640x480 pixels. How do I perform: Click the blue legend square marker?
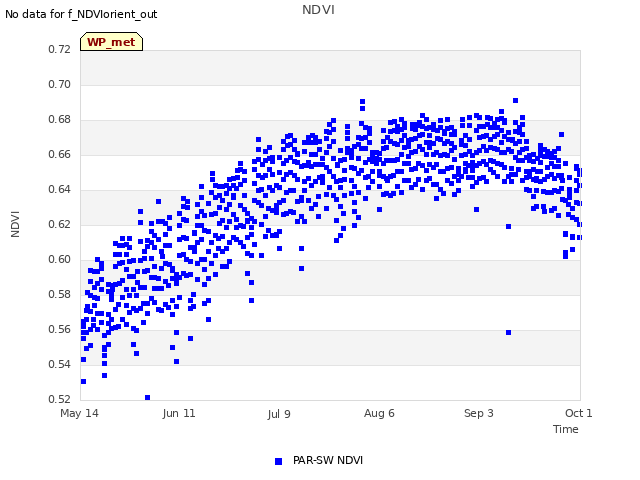click(x=278, y=461)
